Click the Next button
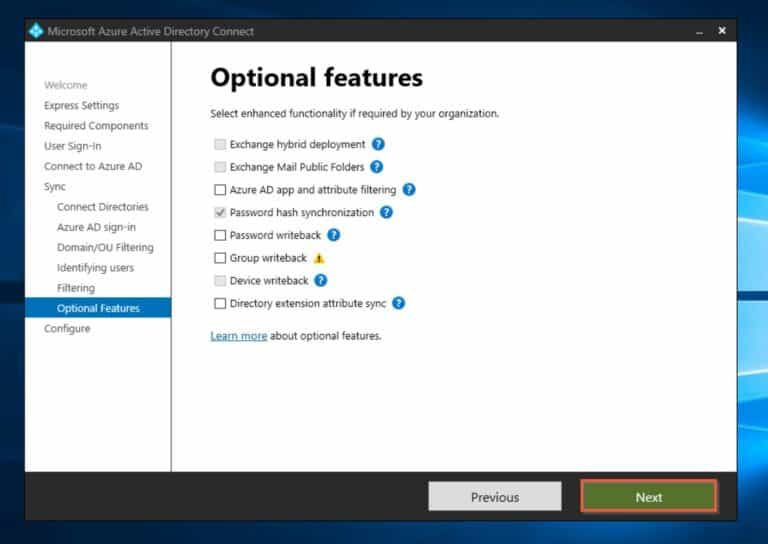 pos(649,497)
